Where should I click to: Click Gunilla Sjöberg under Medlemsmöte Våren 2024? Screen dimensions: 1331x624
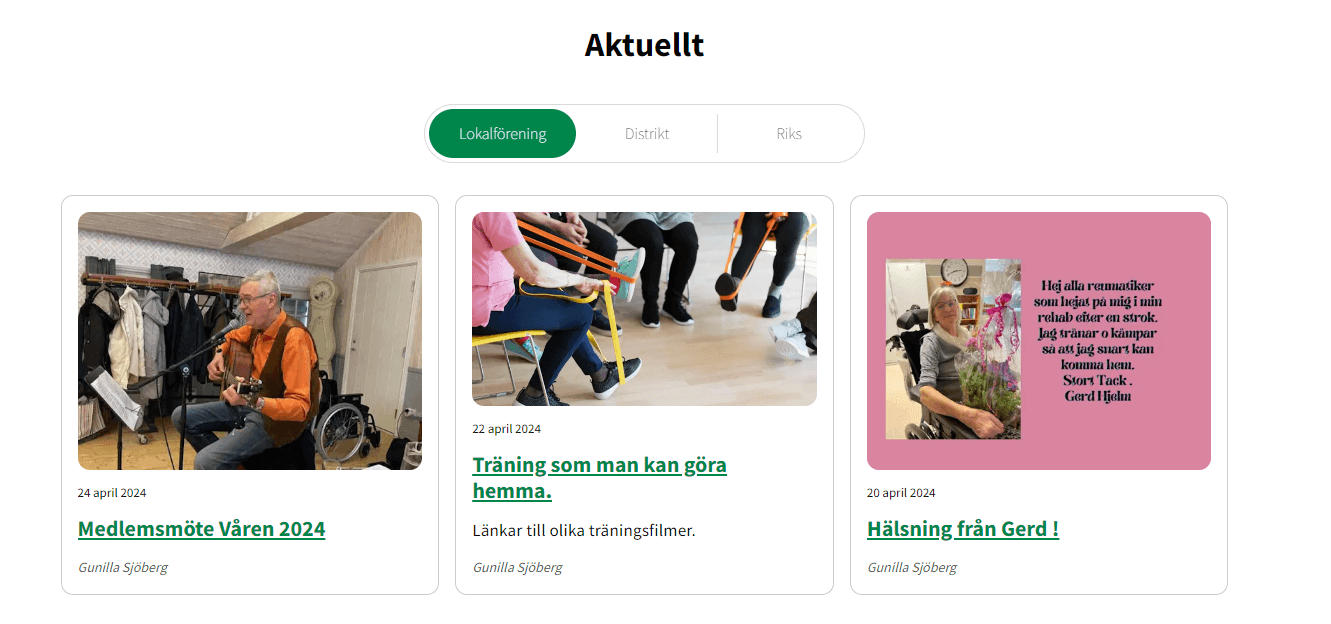(x=123, y=568)
